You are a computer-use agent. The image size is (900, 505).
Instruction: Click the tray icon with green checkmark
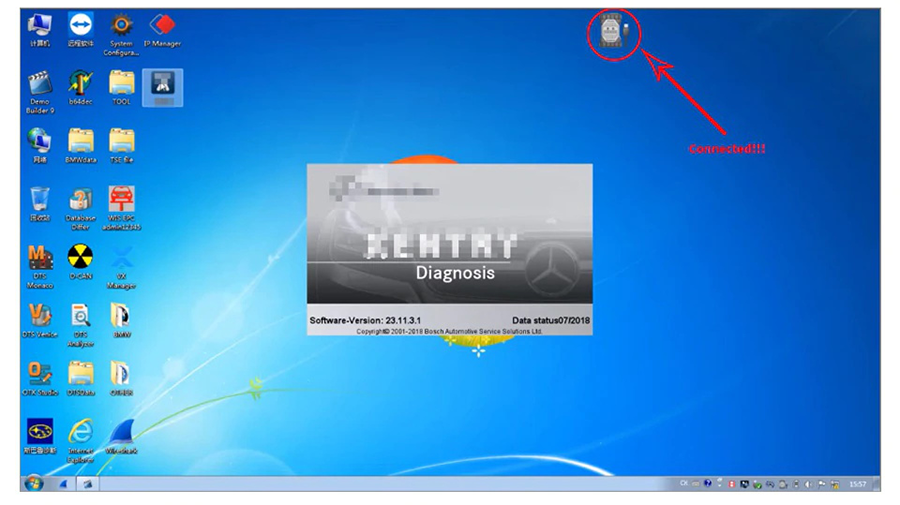tap(757, 485)
